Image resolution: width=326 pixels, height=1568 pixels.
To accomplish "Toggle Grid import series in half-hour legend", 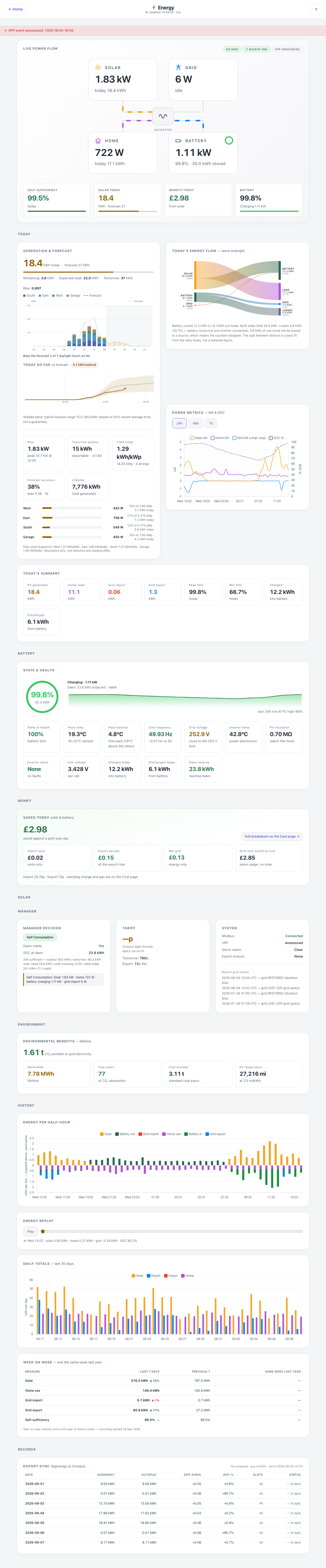I will (x=148, y=1134).
